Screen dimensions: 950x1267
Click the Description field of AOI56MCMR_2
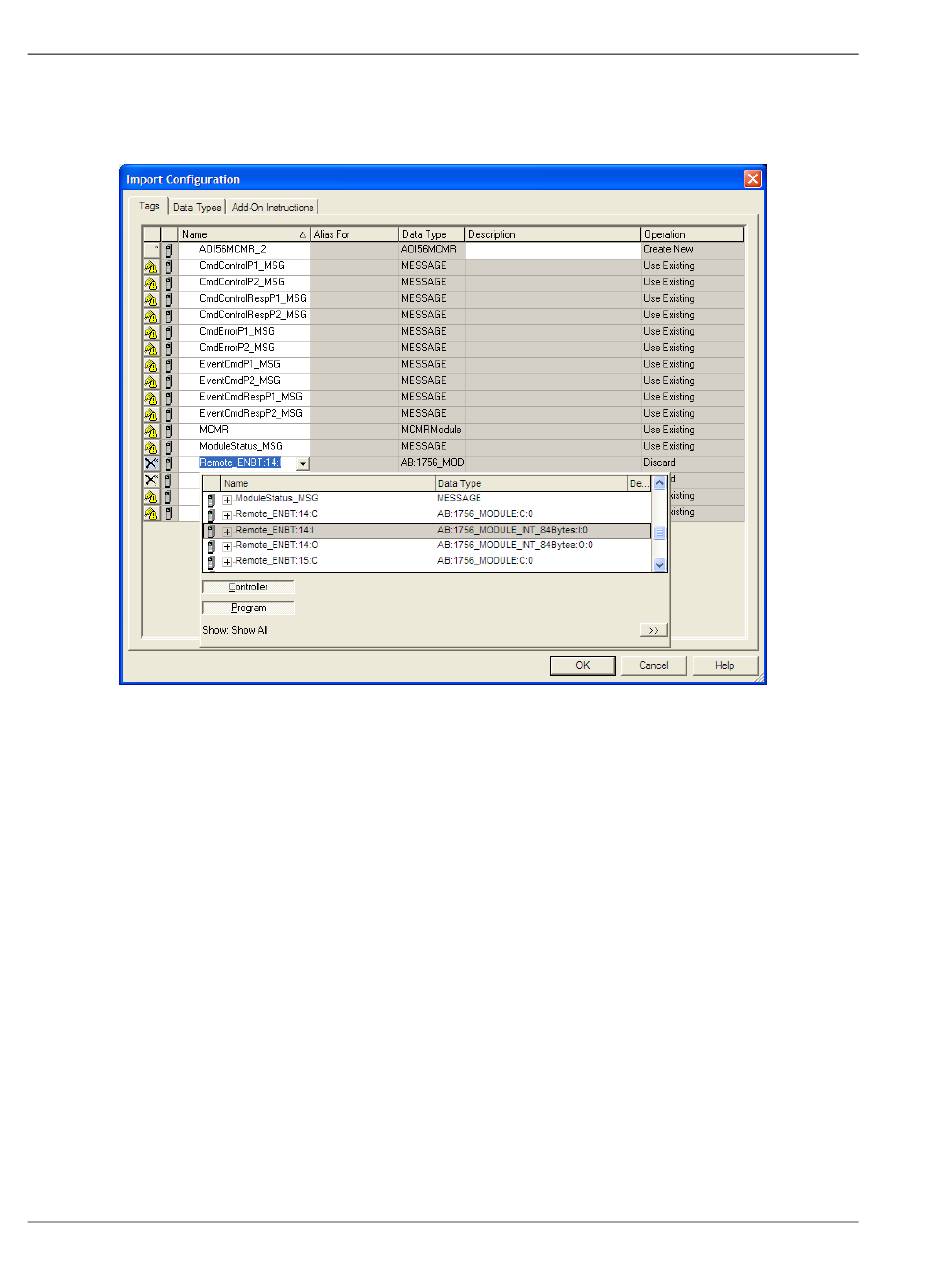553,250
